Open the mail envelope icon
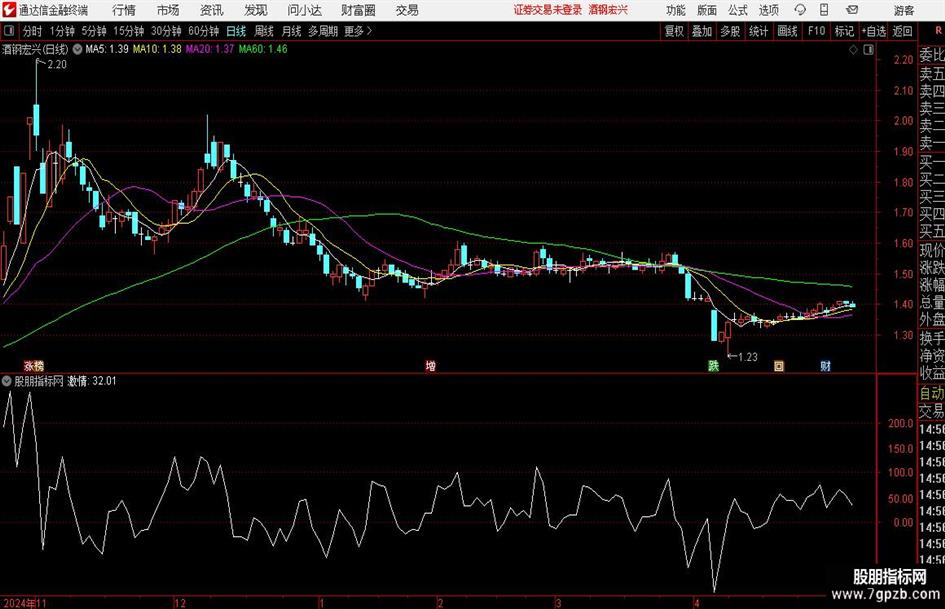Screen dimensions: 945x609 (852, 10)
